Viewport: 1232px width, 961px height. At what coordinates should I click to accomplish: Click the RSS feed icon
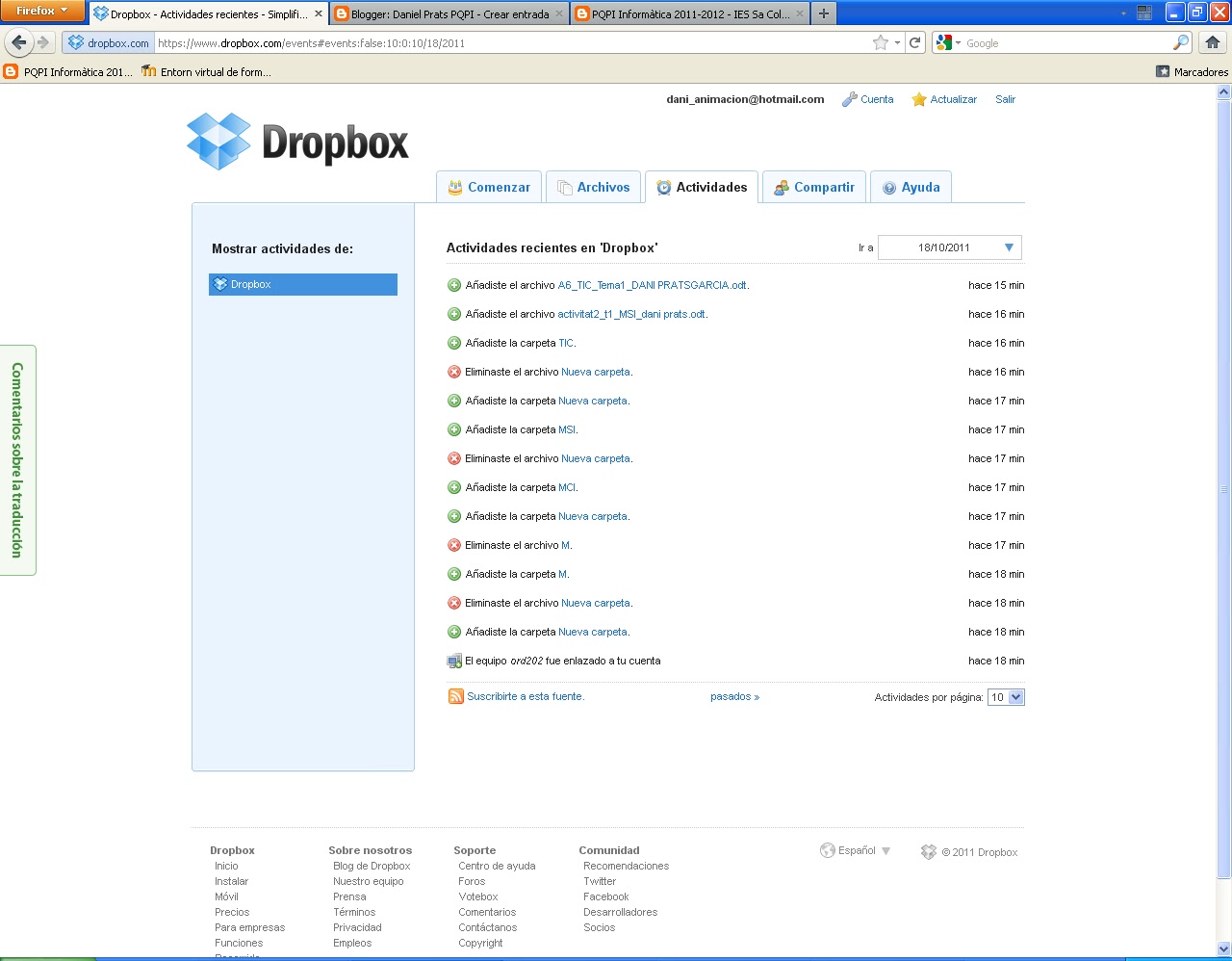pos(455,696)
